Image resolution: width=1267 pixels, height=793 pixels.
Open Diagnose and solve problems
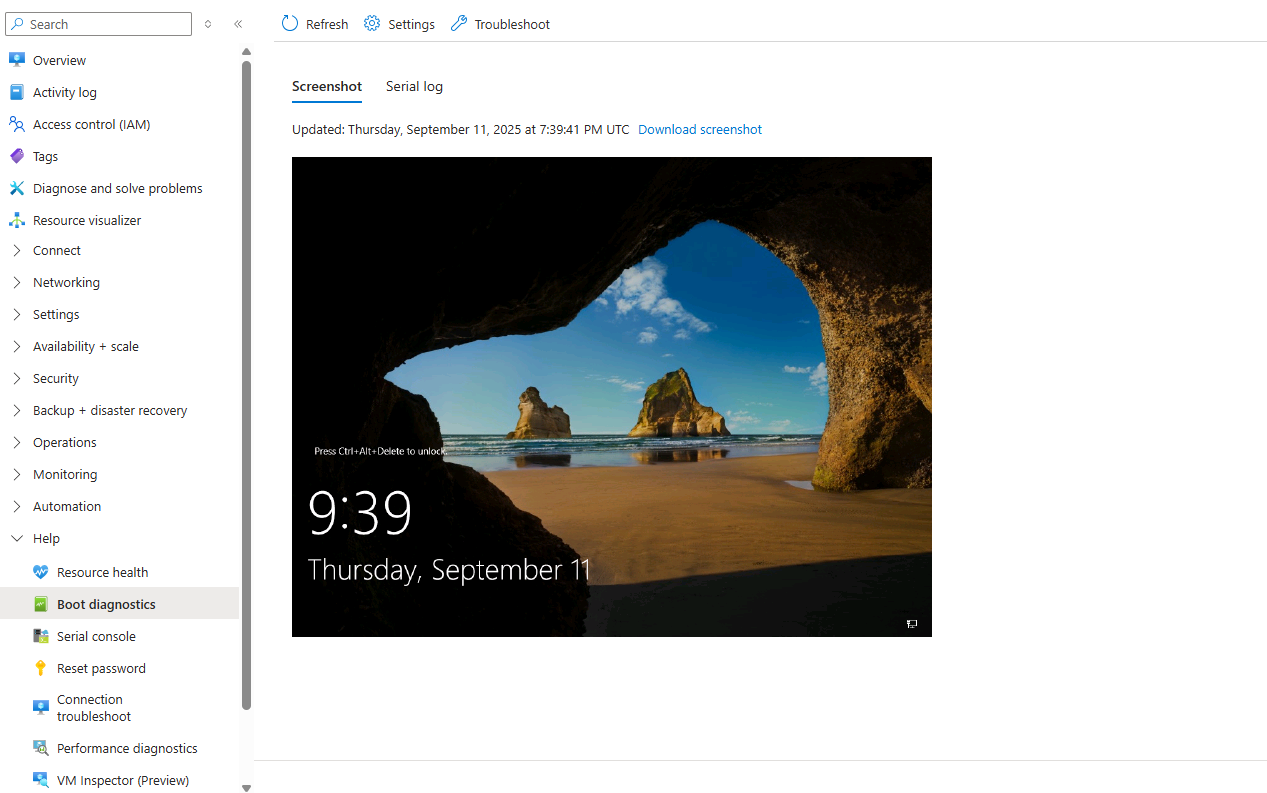tap(120, 188)
